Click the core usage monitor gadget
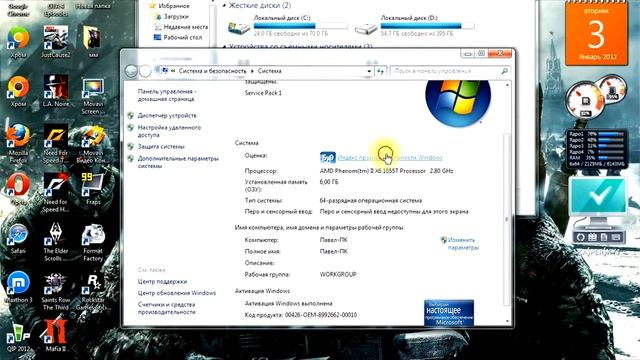 tap(597, 149)
